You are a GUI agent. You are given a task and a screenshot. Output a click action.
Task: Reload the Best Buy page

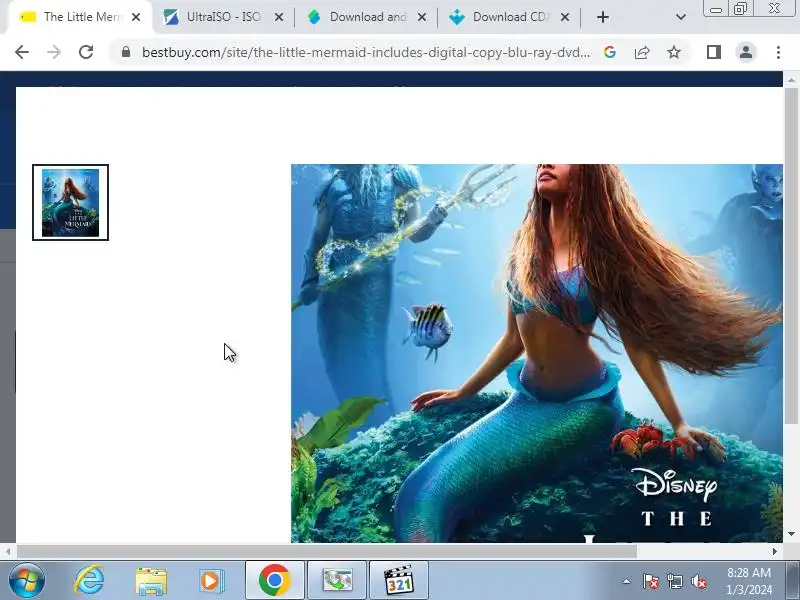[x=86, y=52]
